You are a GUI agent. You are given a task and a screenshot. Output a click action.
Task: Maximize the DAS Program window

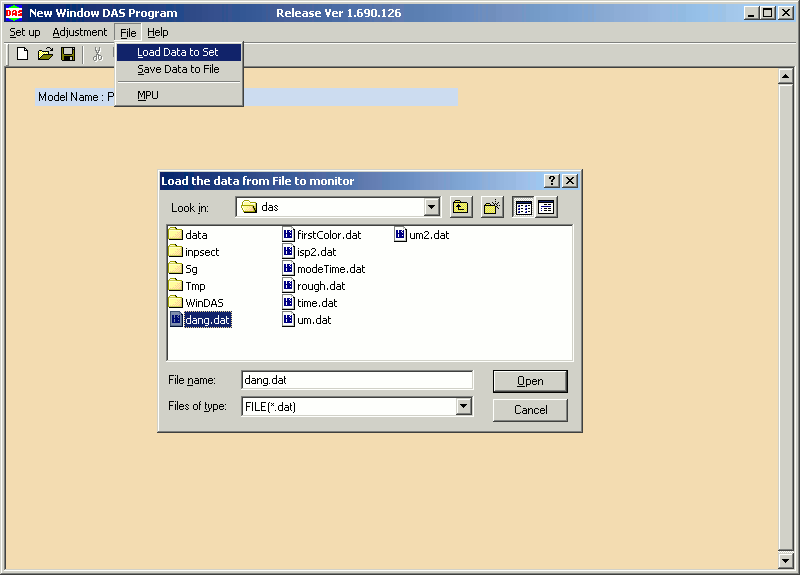coord(767,13)
